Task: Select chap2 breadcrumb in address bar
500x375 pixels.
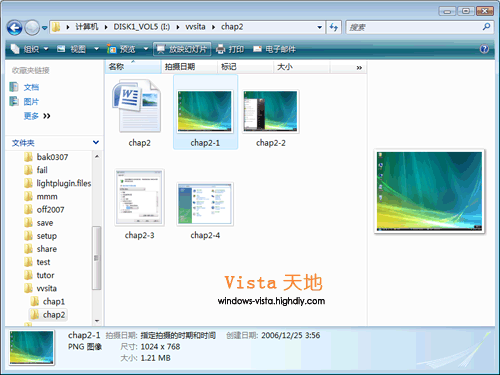Action: pos(232,27)
